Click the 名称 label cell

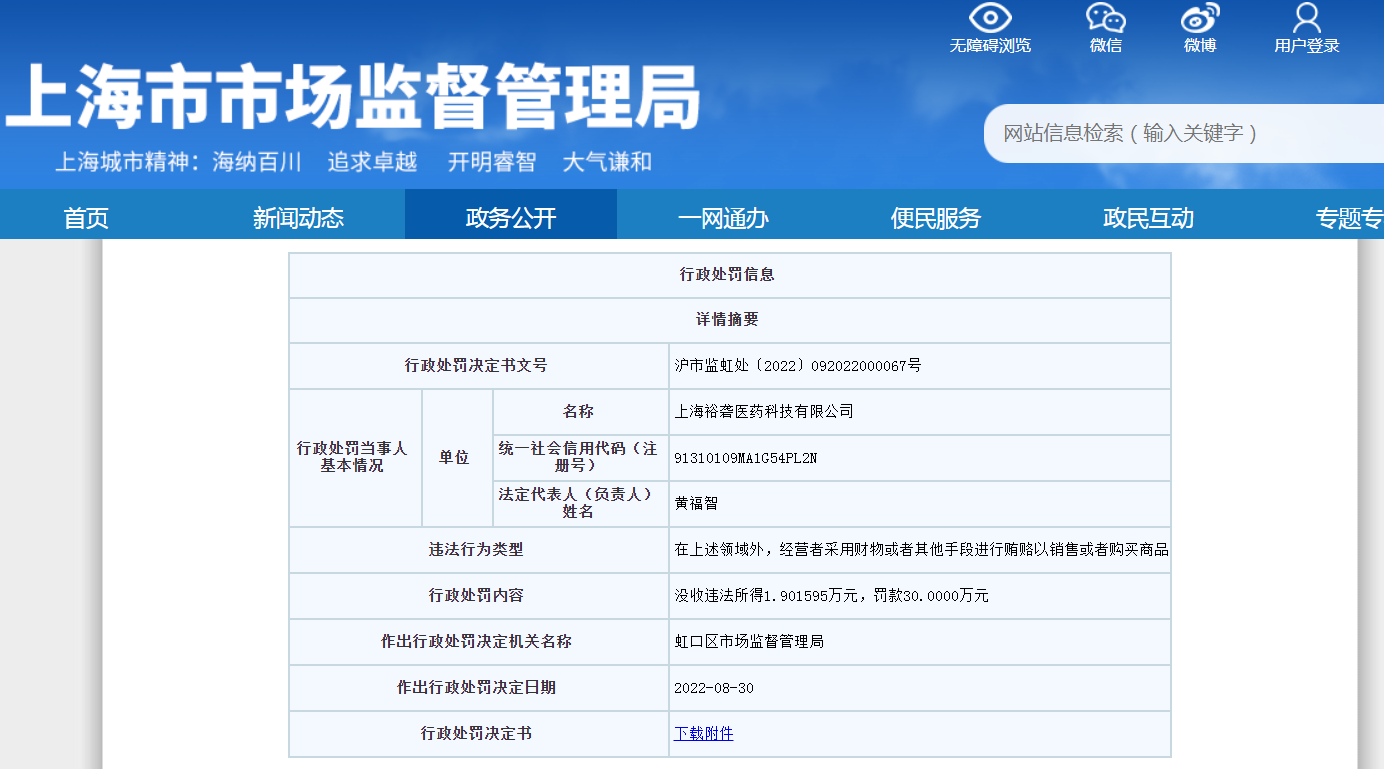[581, 411]
